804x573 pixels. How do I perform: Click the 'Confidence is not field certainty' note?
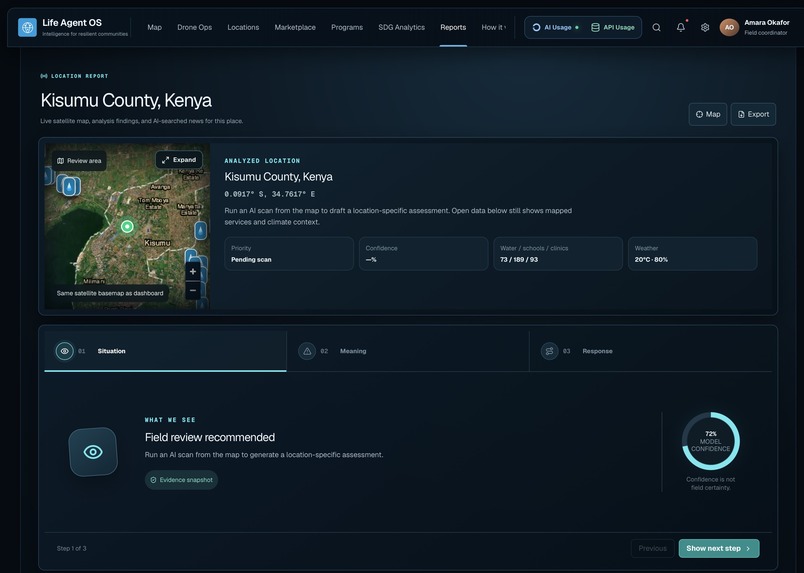[711, 483]
